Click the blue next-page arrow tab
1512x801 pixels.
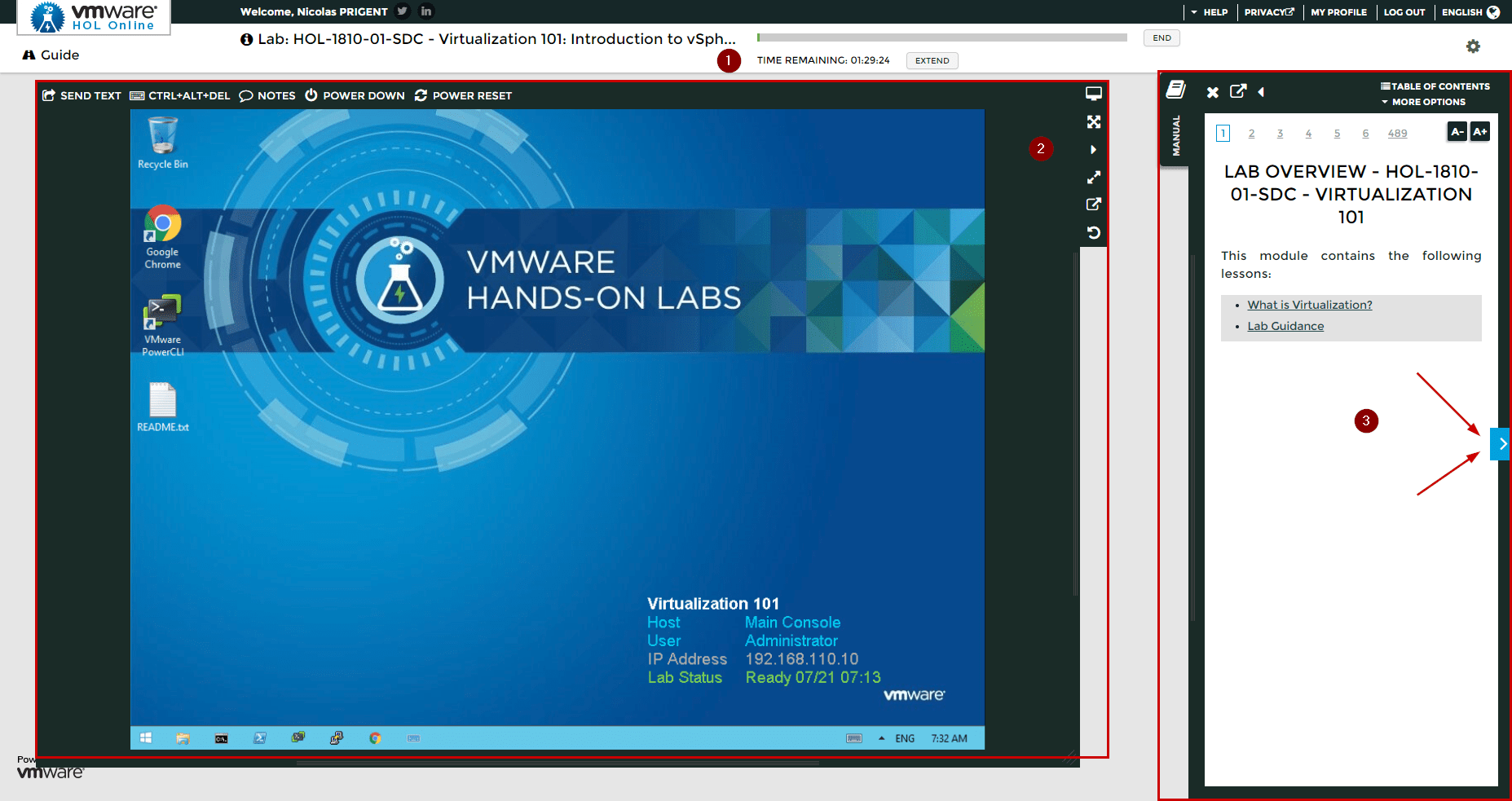coord(1501,444)
